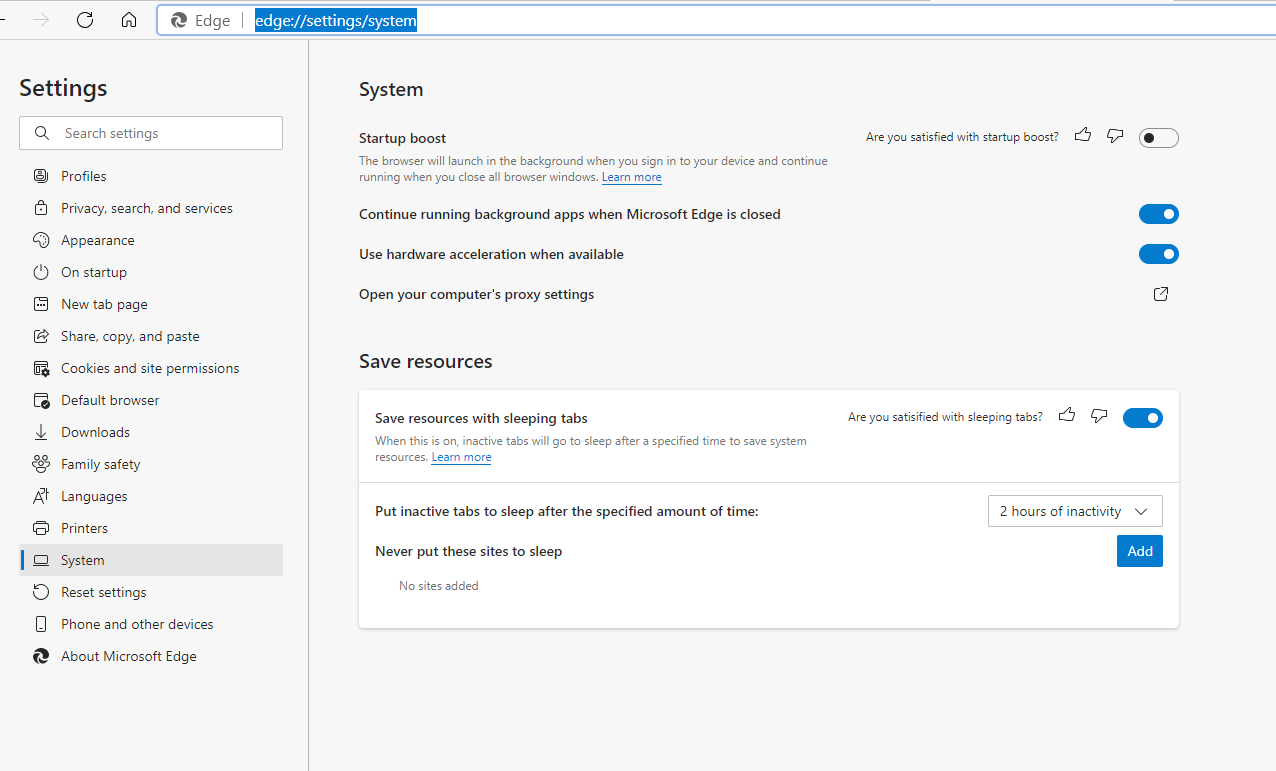Click the Profiles sidebar icon

[41, 176]
